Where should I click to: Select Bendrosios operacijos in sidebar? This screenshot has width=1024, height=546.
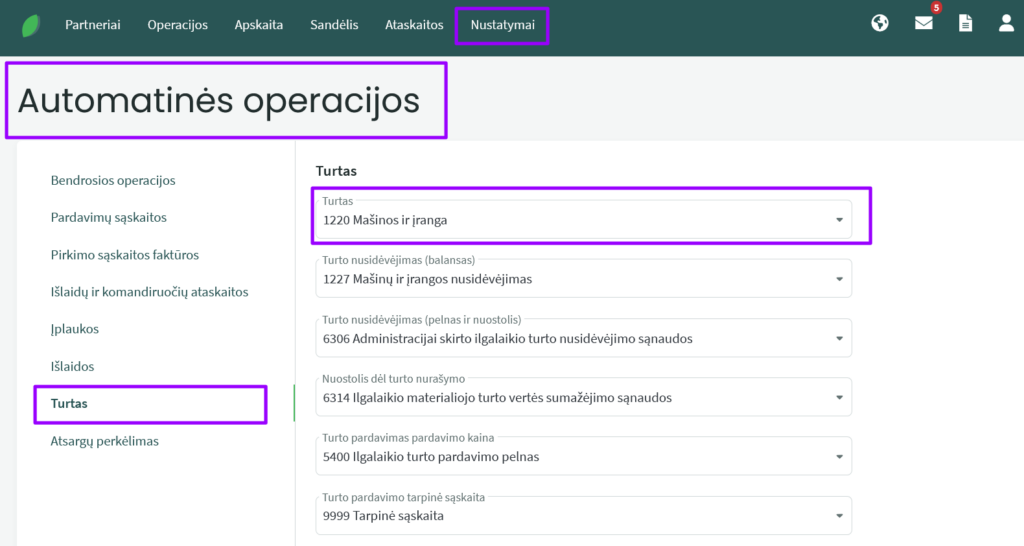[x=113, y=181]
